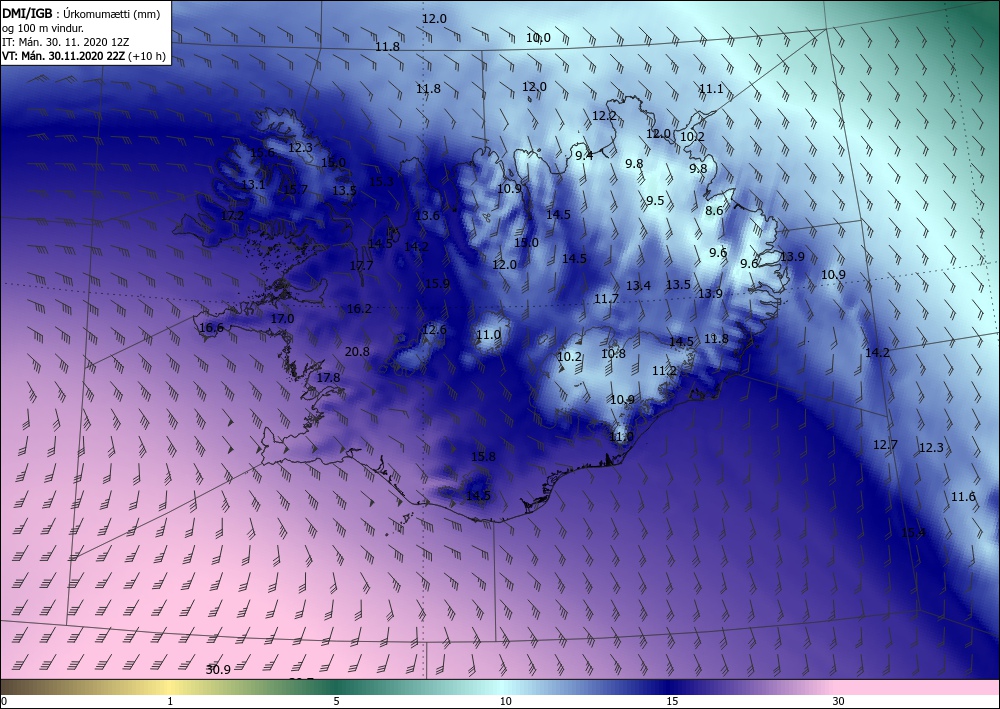Click the color scale tick label 15

click(x=672, y=701)
